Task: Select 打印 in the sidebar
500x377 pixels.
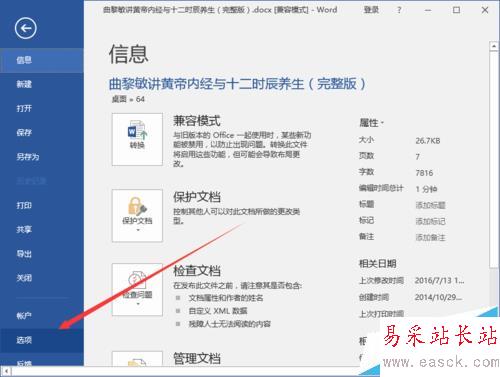Action: [x=42, y=205]
